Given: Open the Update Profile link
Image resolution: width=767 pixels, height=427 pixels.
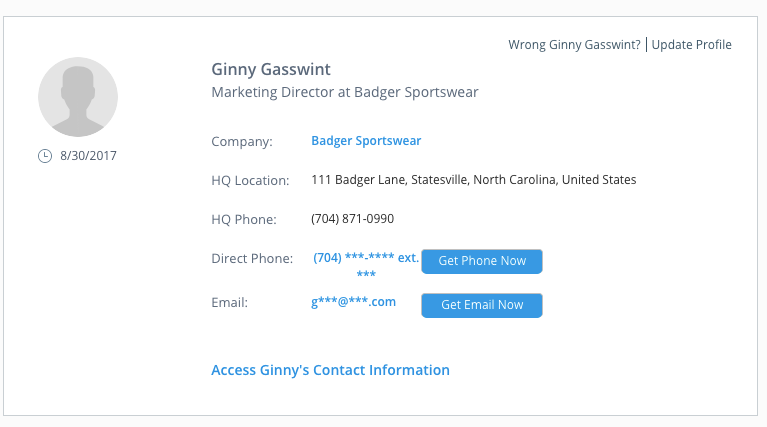Looking at the screenshot, I should (x=692, y=45).
